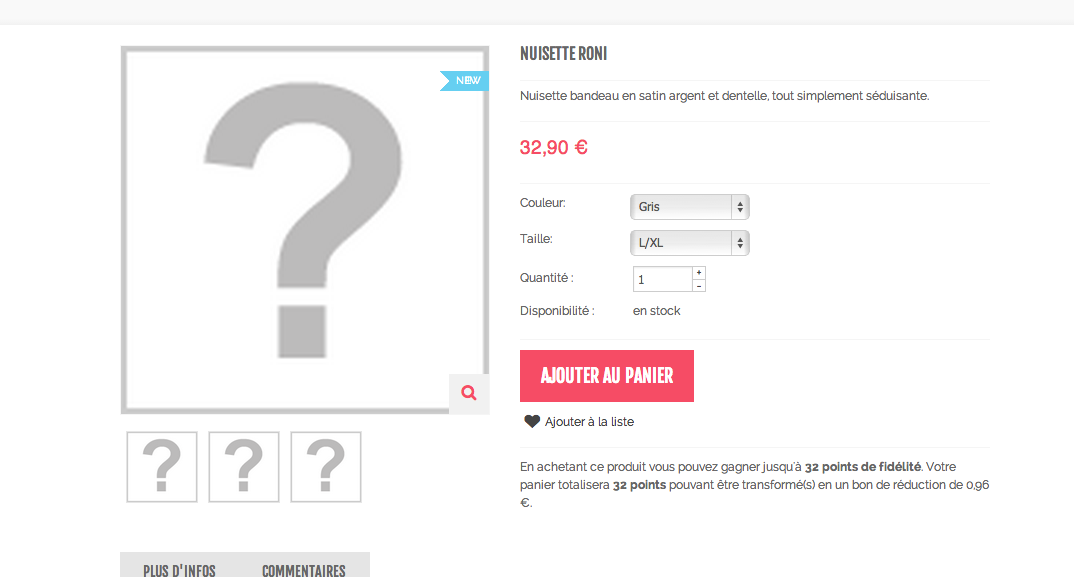Increase quantity with the plus button
This screenshot has height=577, width=1074.
(699, 273)
